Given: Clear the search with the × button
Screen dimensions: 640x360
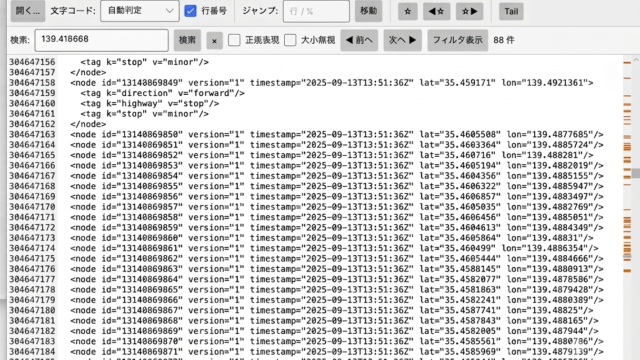Looking at the screenshot, I should pyautogui.click(x=214, y=40).
